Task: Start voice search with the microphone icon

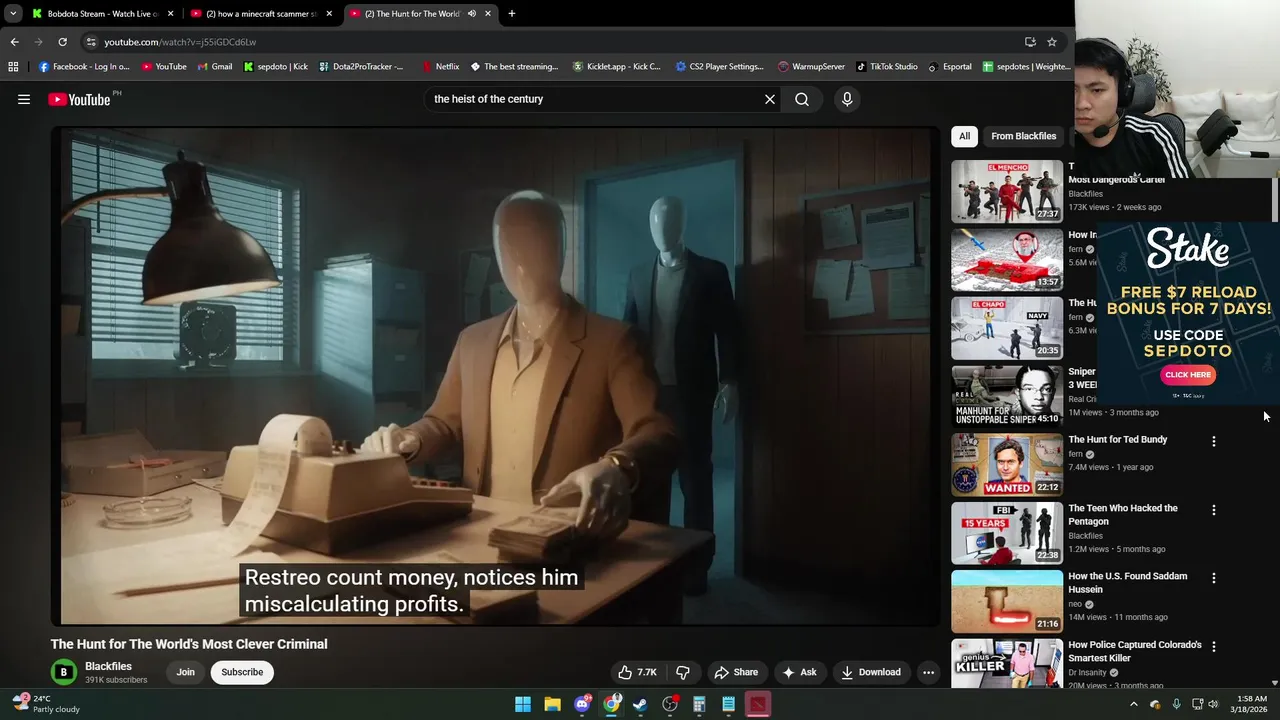Action: [x=847, y=99]
